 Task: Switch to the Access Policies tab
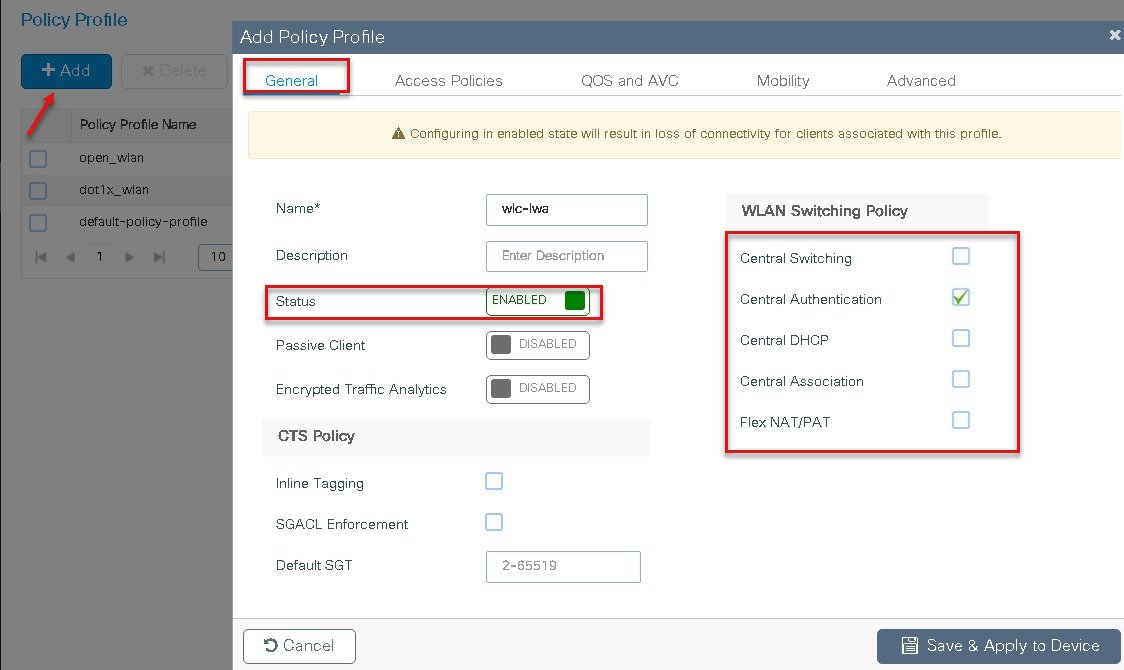tap(449, 81)
